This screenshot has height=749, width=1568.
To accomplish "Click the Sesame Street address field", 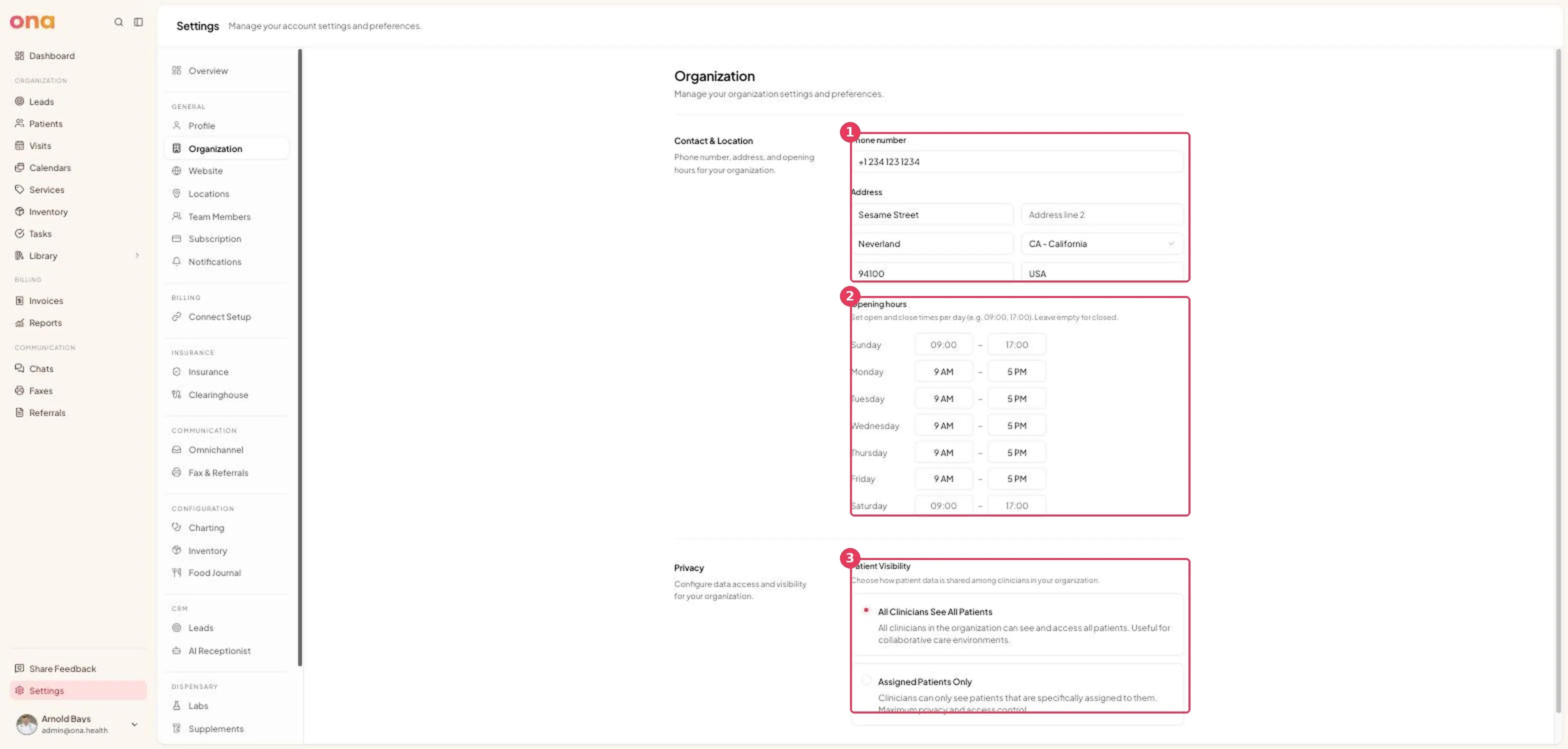I will coord(931,215).
